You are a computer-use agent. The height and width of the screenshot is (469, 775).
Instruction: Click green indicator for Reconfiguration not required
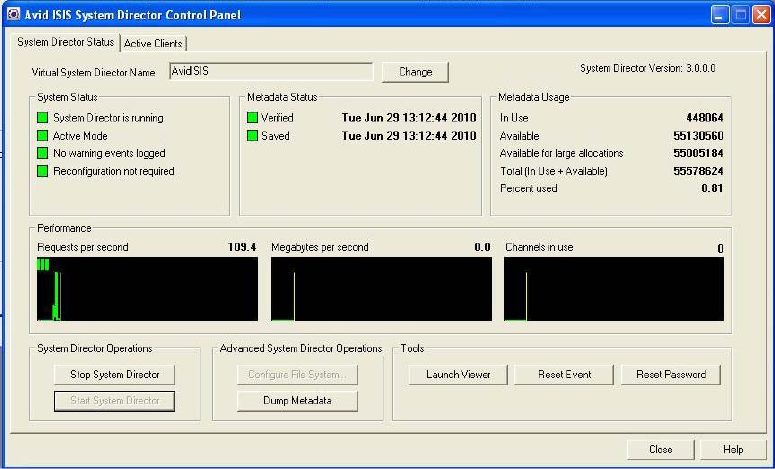[43, 171]
